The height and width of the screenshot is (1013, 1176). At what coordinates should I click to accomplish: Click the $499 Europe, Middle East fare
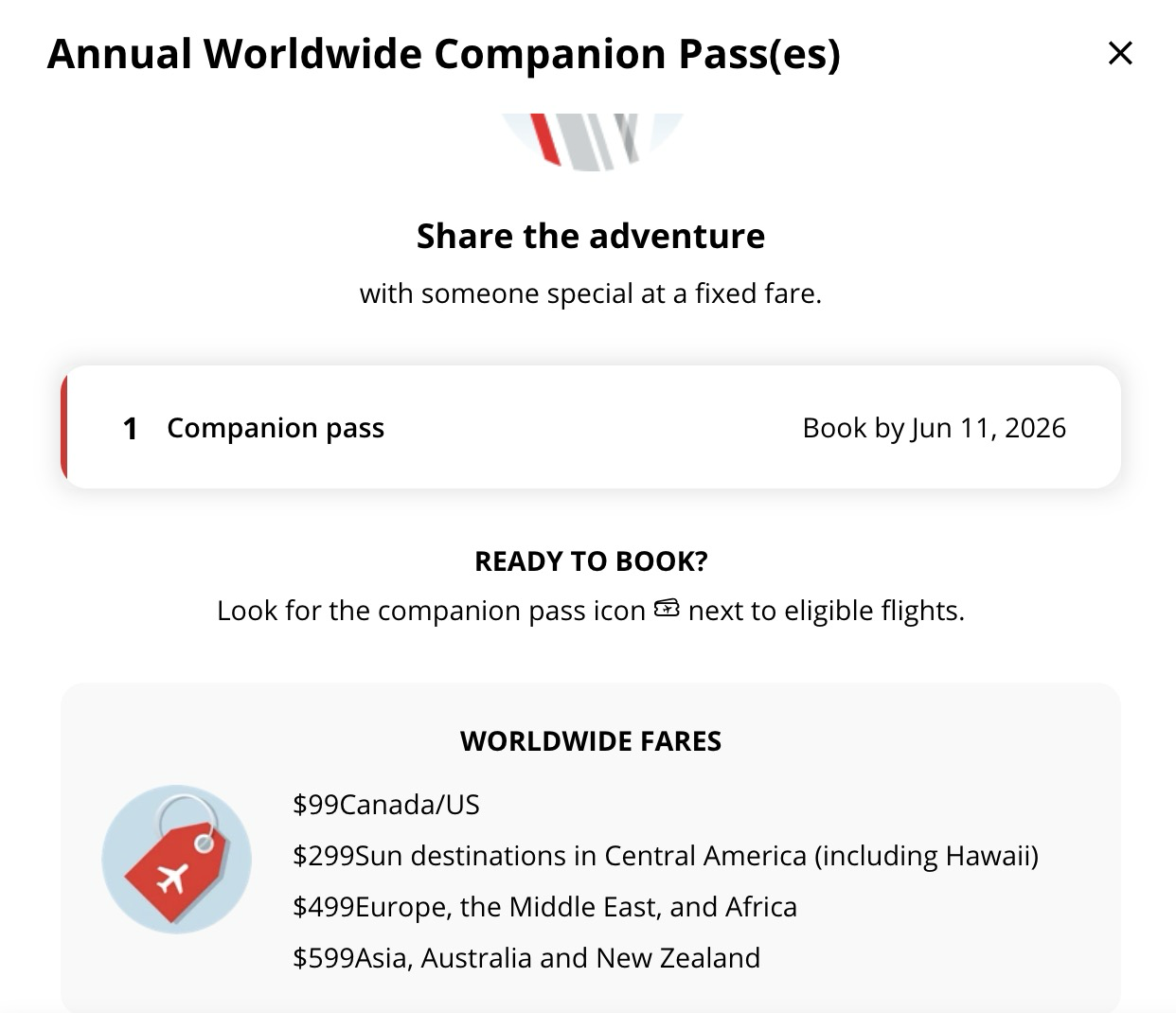[x=545, y=907]
